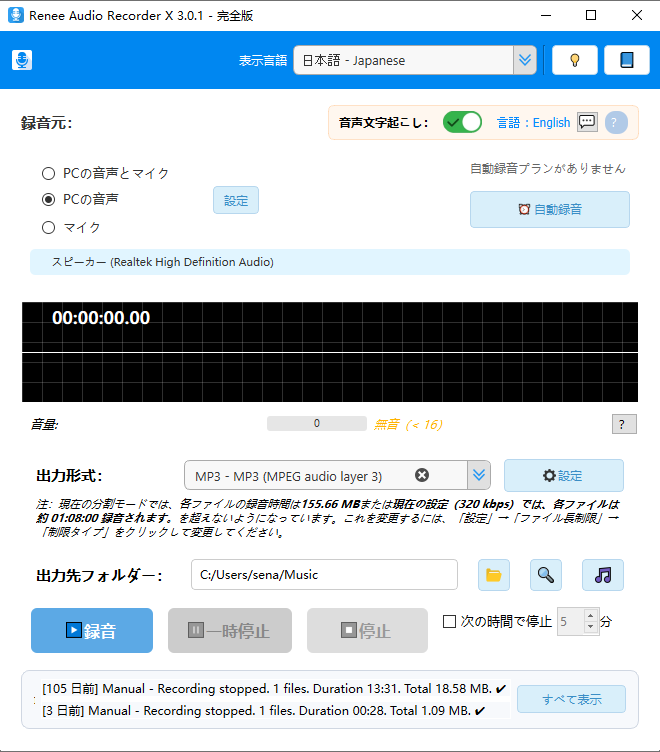Minimize the Renee Audio Recorder window
660x752 pixels.
(546, 15)
